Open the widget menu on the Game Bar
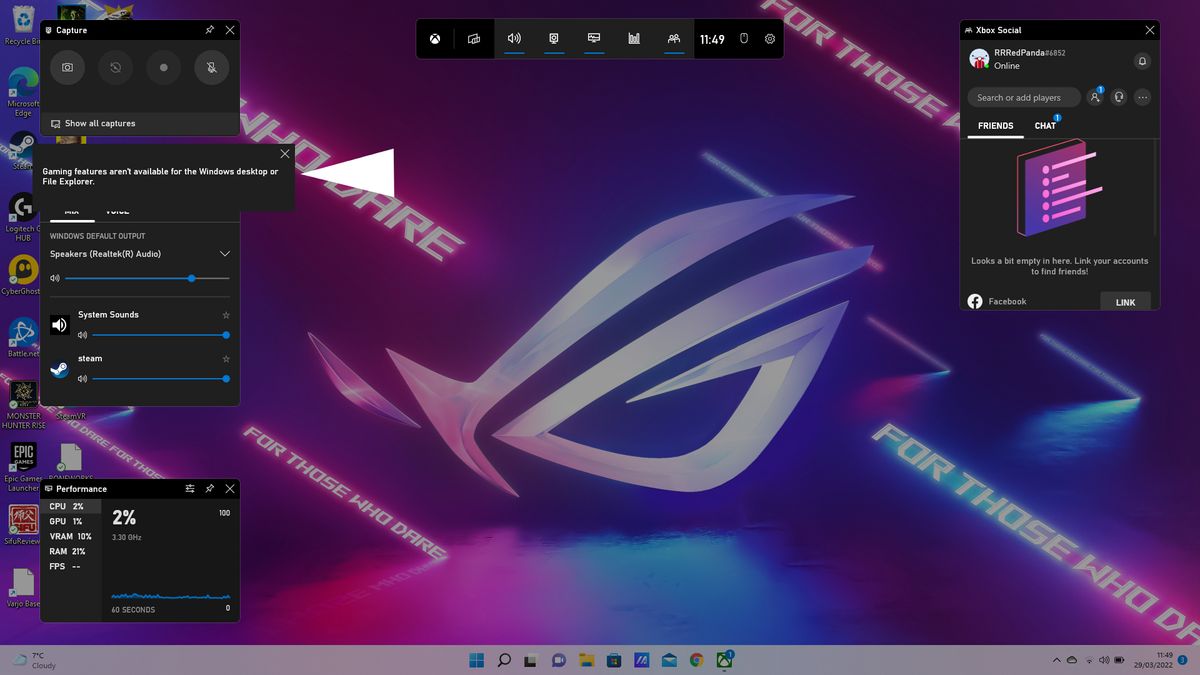Viewport: 1200px width, 675px height. pos(472,38)
